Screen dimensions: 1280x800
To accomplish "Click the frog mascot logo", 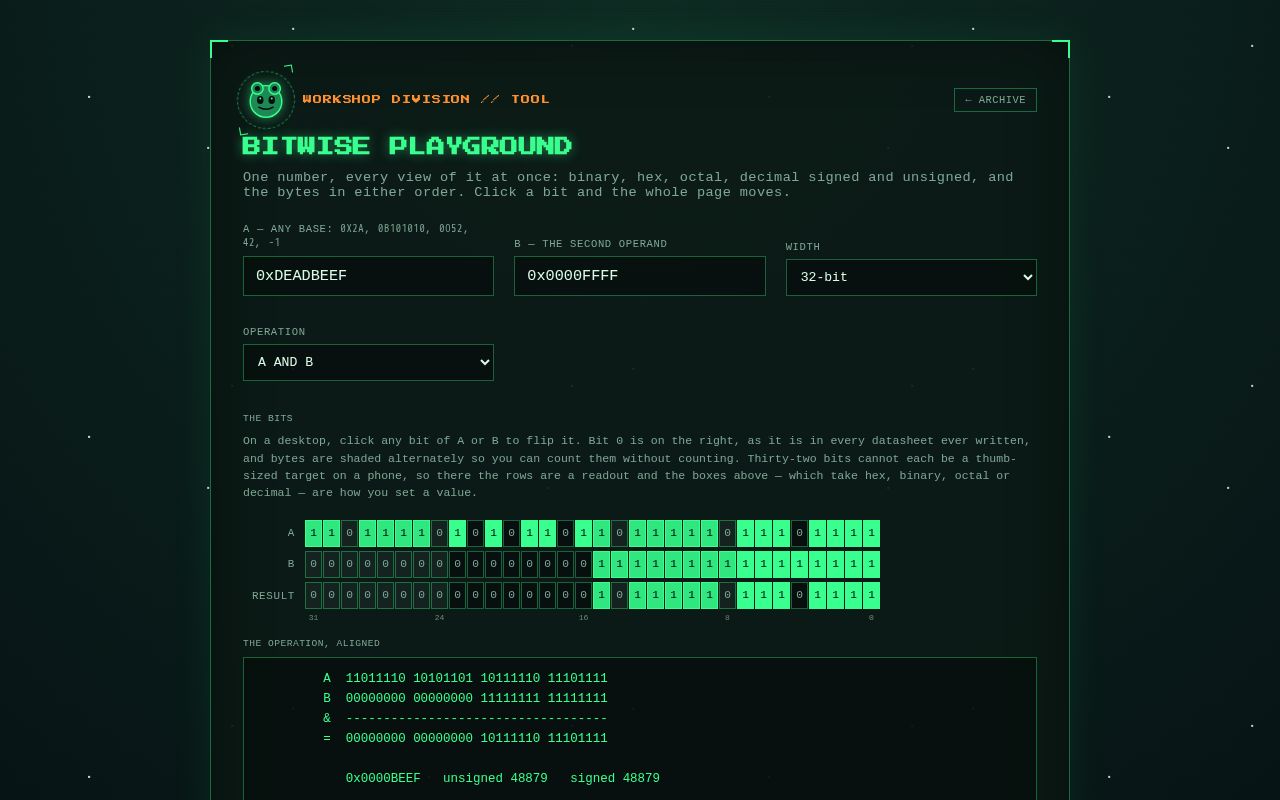I will point(266,100).
